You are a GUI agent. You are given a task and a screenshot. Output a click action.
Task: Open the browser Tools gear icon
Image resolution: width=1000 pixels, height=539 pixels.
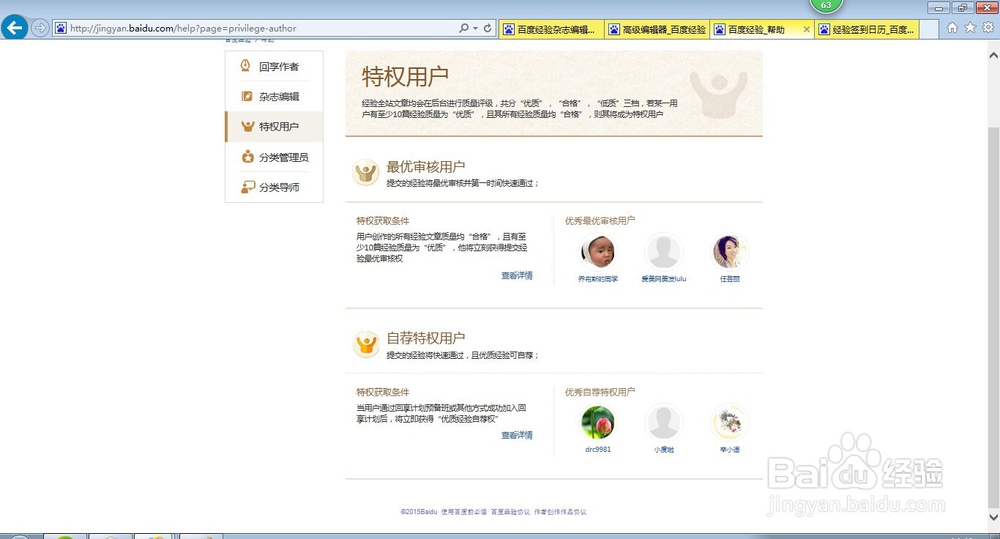pos(988,27)
